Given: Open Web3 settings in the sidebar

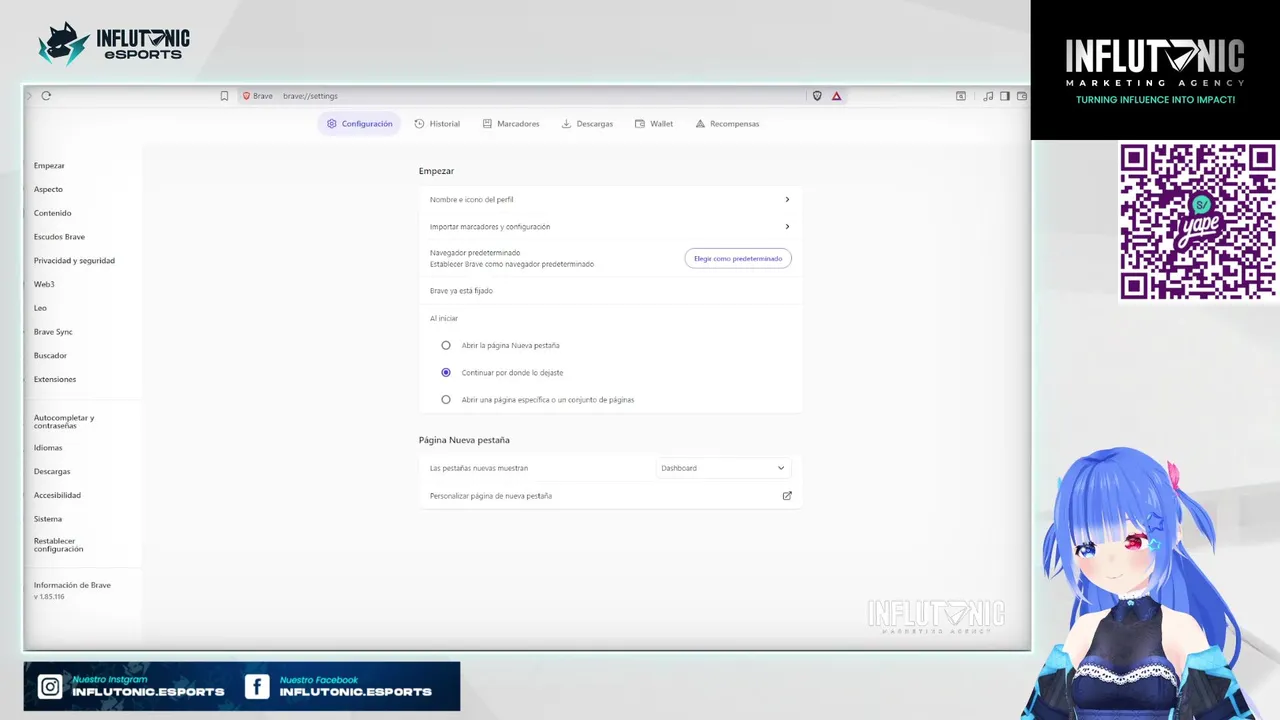Looking at the screenshot, I should point(44,284).
